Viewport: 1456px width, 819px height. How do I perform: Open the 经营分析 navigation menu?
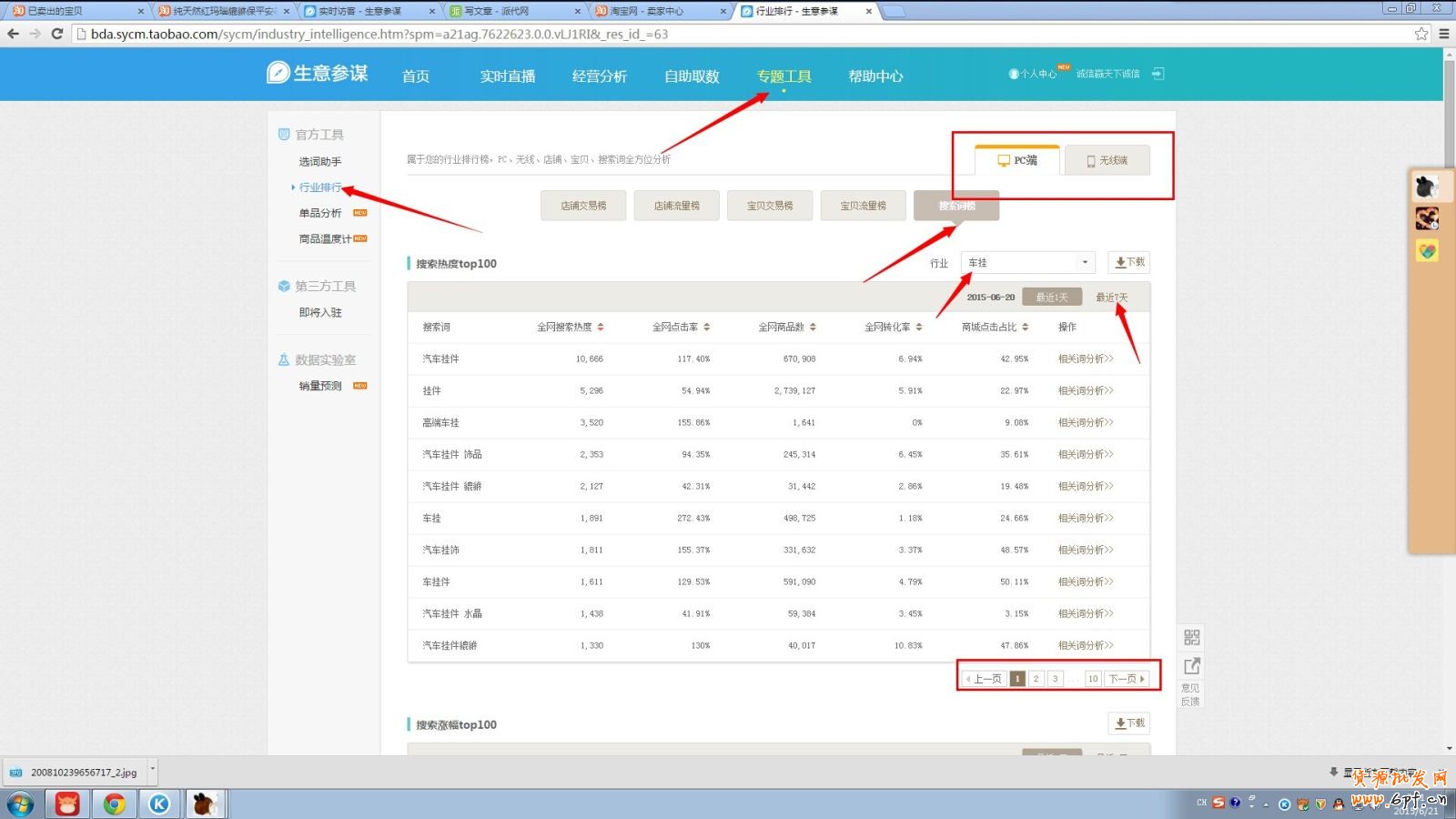(x=599, y=76)
